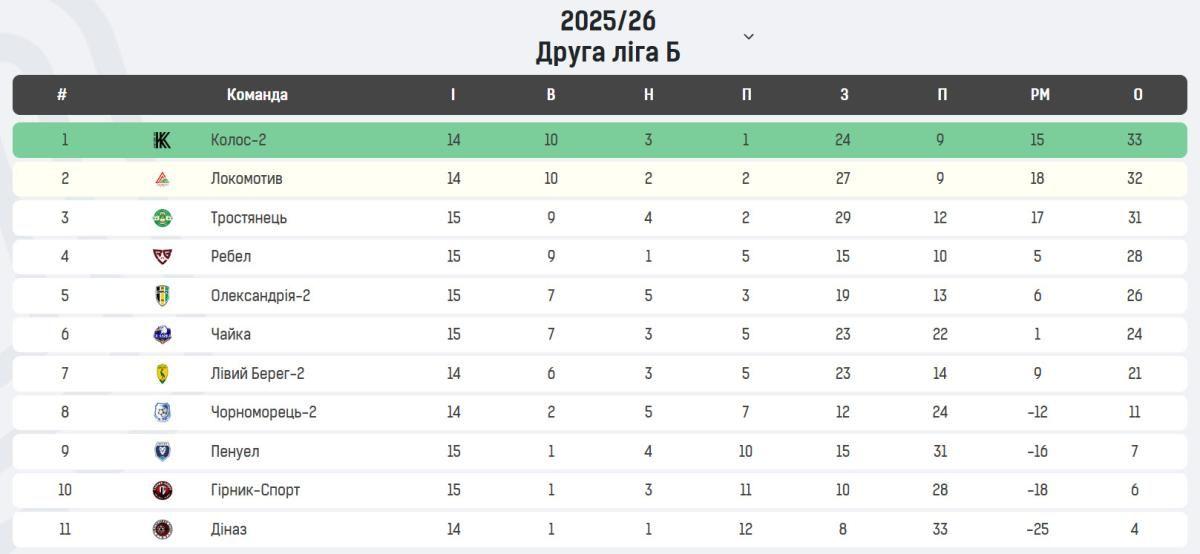The image size is (1200, 554).
Task: Open the Чайка team name link
Action: click(x=230, y=334)
